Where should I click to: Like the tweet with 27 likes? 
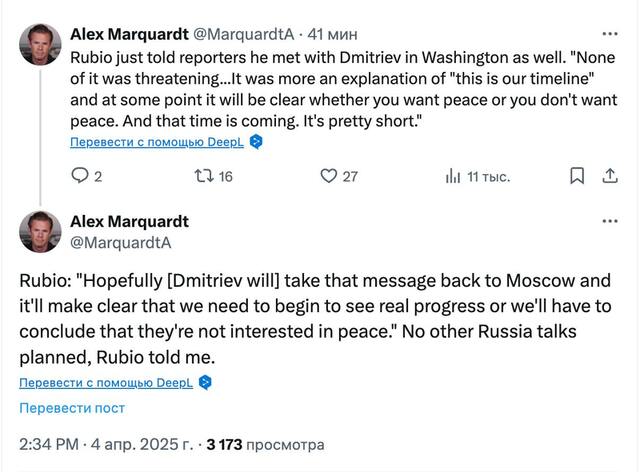[328, 177]
